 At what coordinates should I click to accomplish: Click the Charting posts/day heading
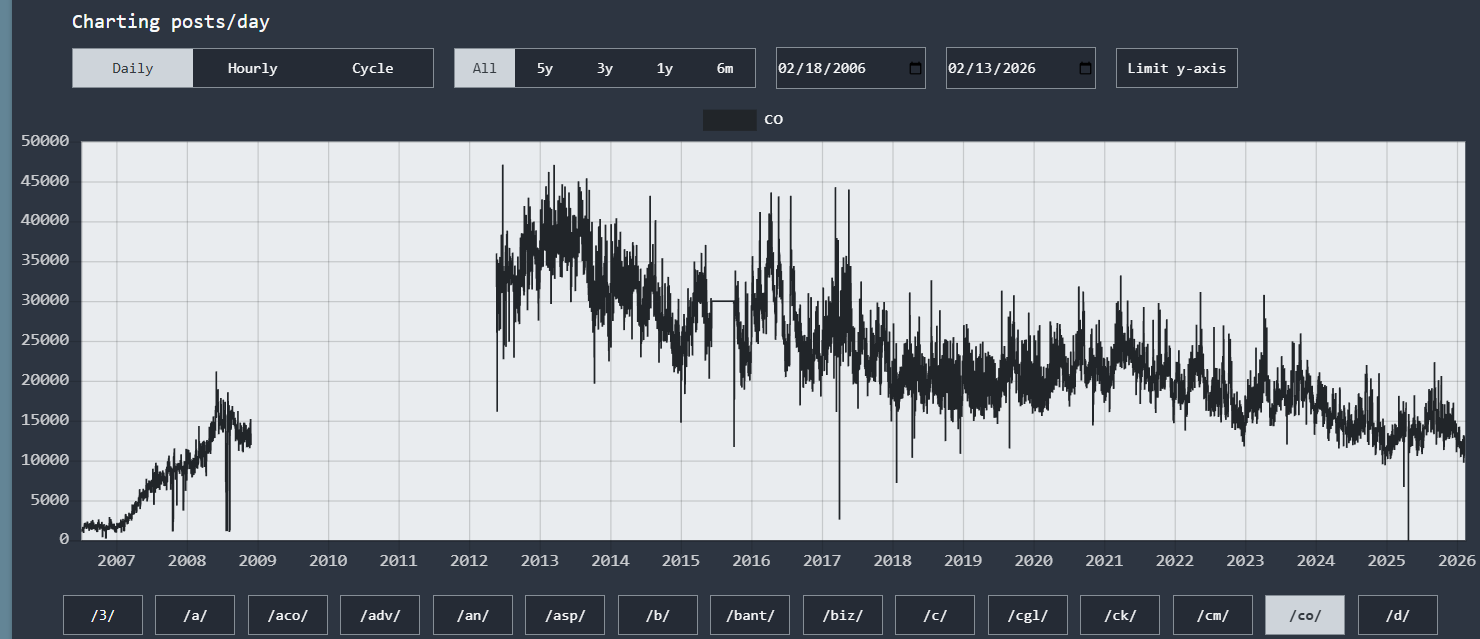pos(171,21)
